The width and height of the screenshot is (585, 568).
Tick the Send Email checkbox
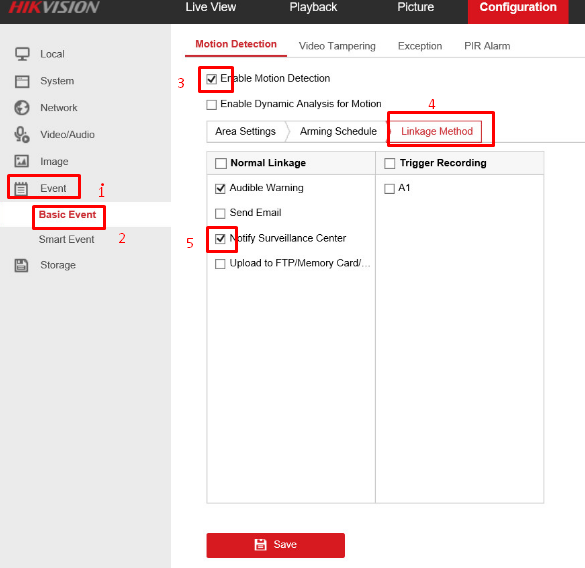(220, 213)
